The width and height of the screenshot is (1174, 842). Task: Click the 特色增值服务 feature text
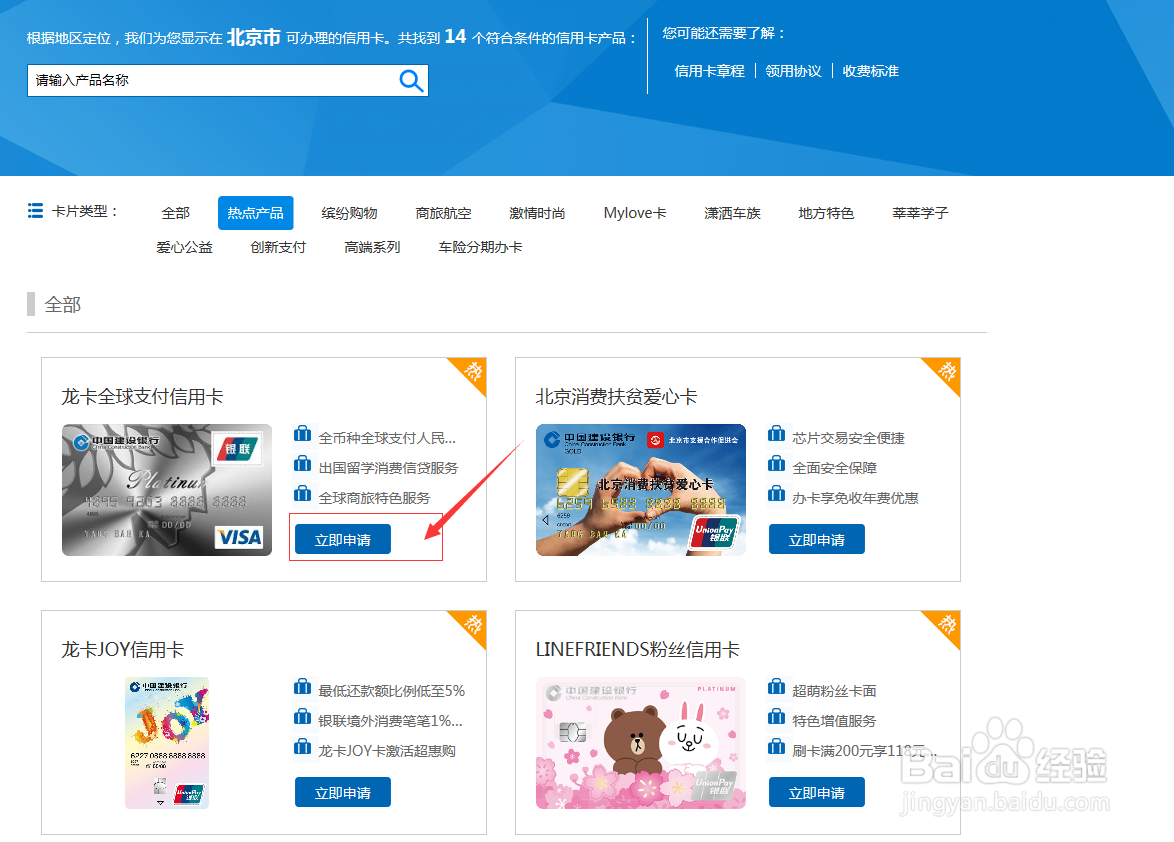coord(834,721)
